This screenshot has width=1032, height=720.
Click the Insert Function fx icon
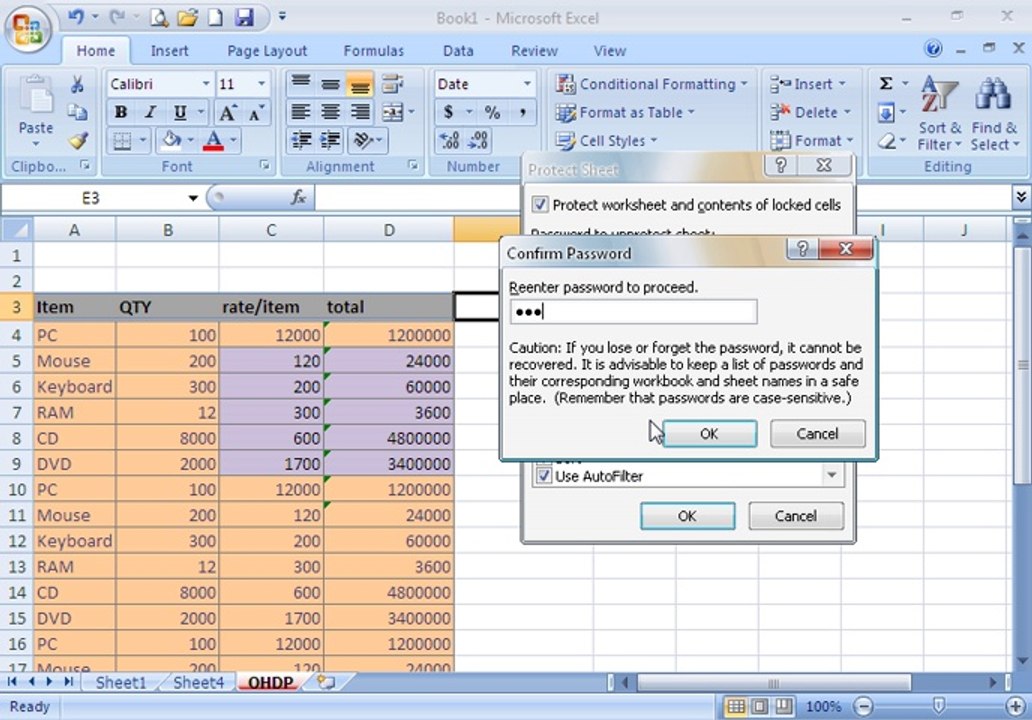pyautogui.click(x=298, y=197)
